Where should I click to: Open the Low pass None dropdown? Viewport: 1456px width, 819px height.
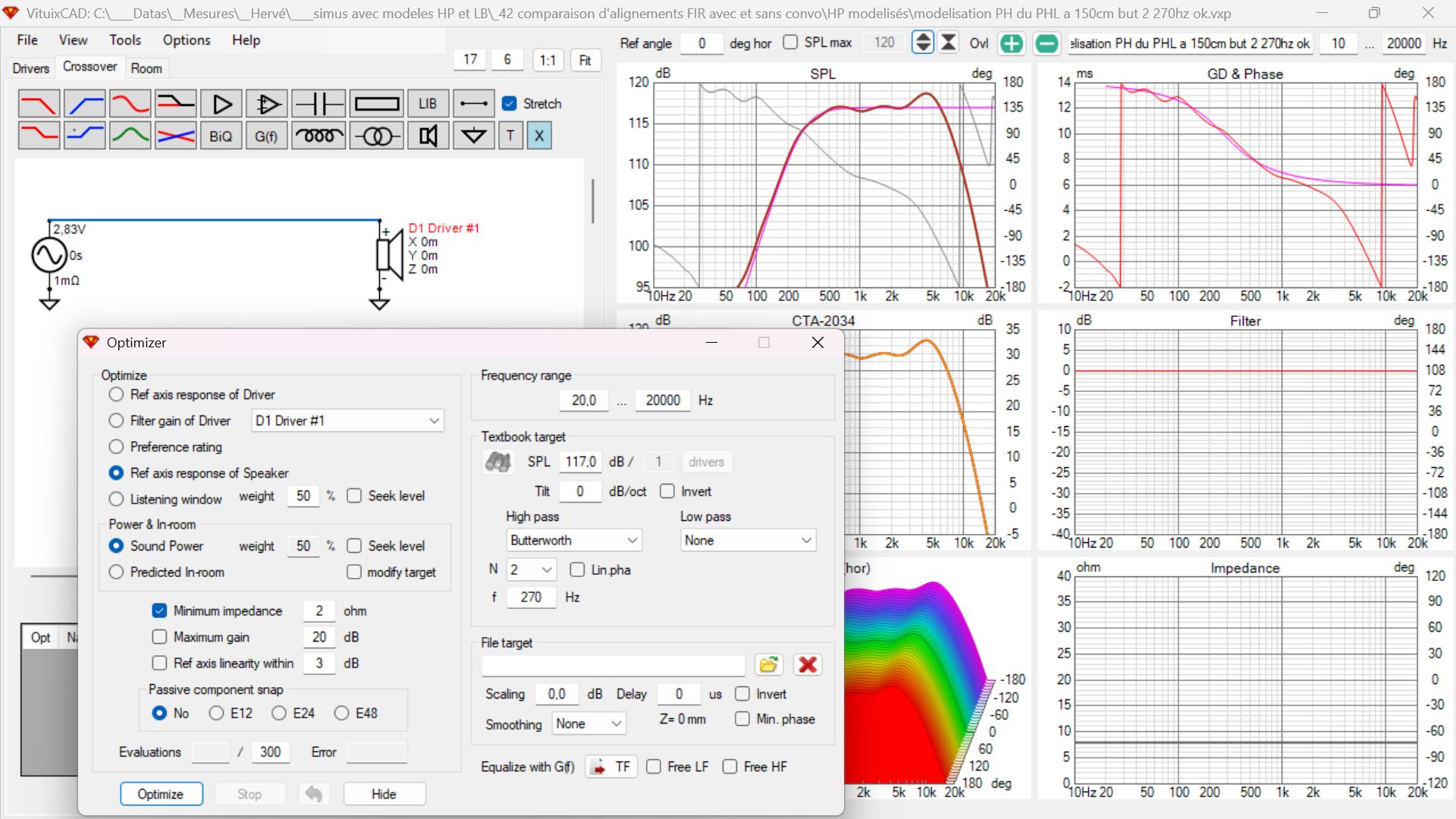point(748,541)
